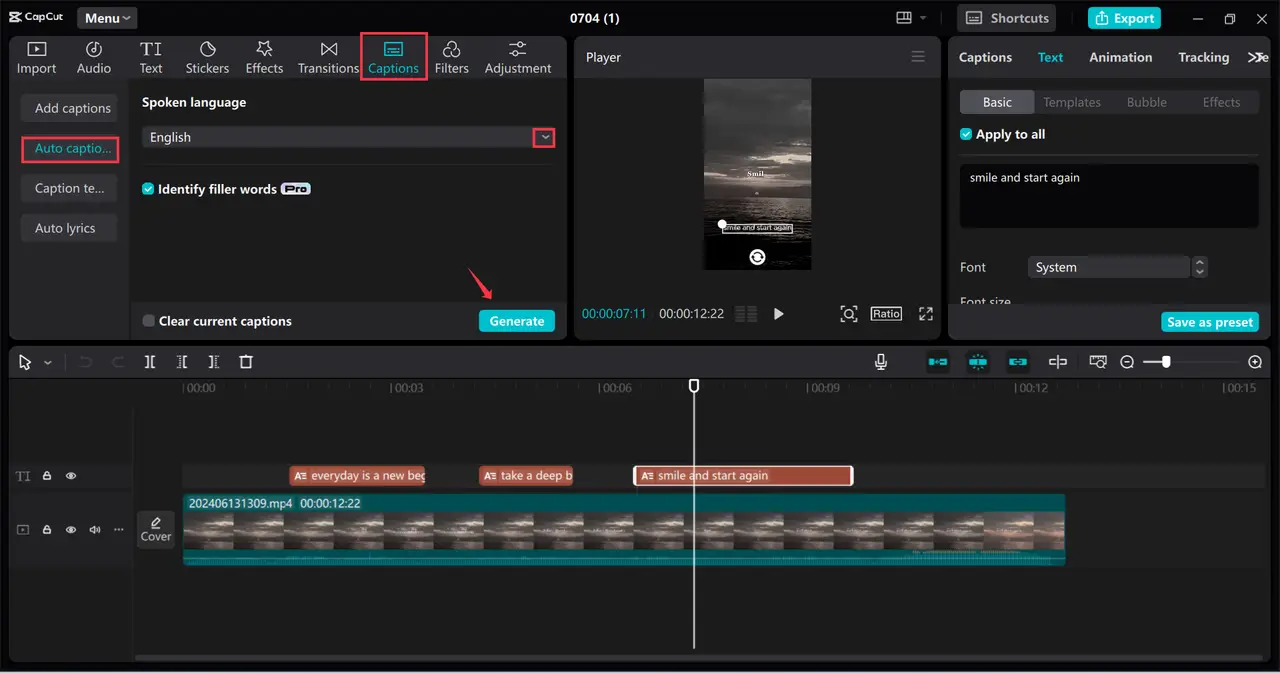
Task: Select the Effects sub-tab in Text panel
Action: 1221,102
